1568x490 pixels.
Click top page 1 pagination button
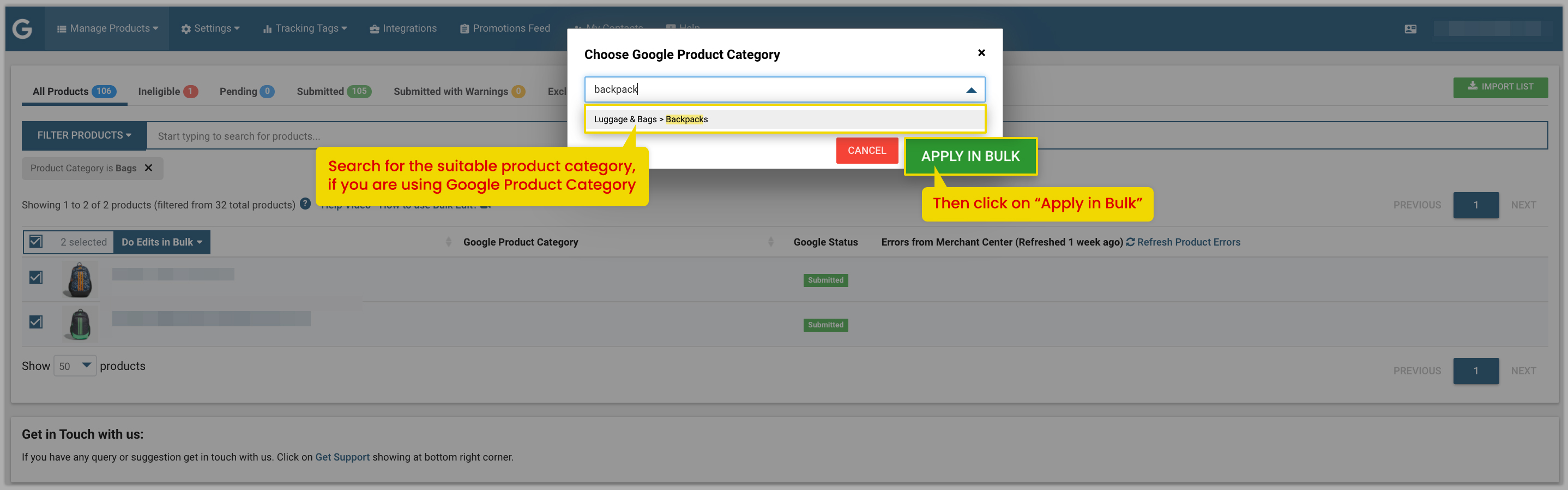tap(1475, 205)
